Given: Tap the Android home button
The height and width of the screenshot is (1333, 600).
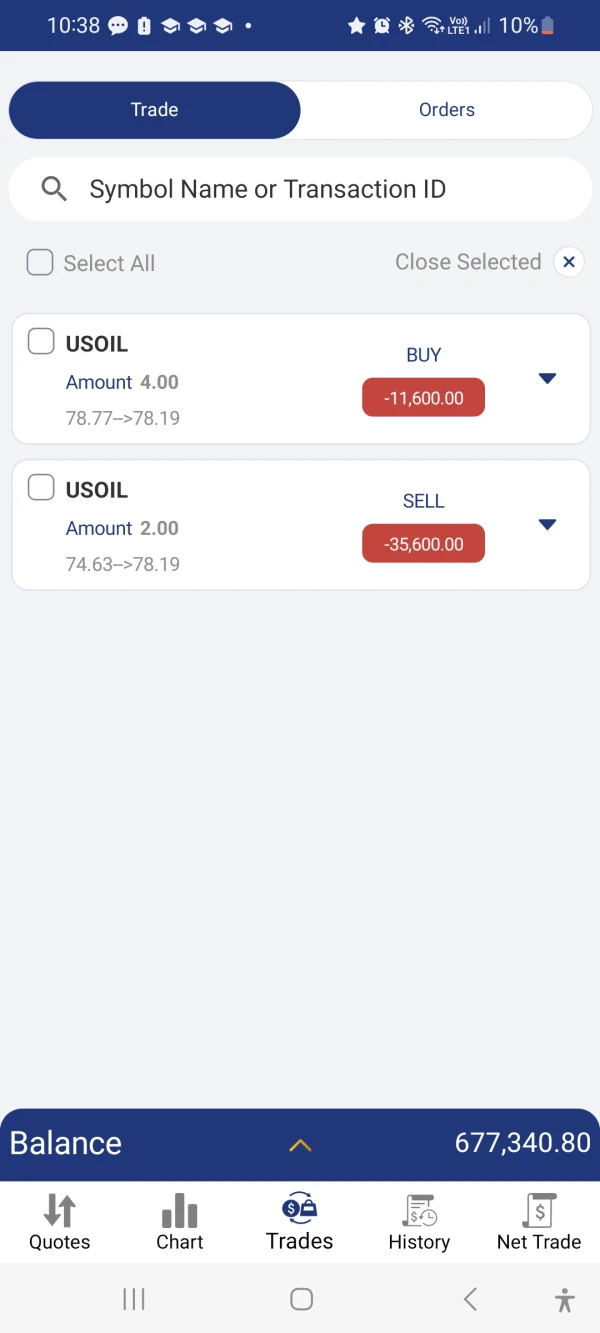Looking at the screenshot, I should pos(301,1299).
